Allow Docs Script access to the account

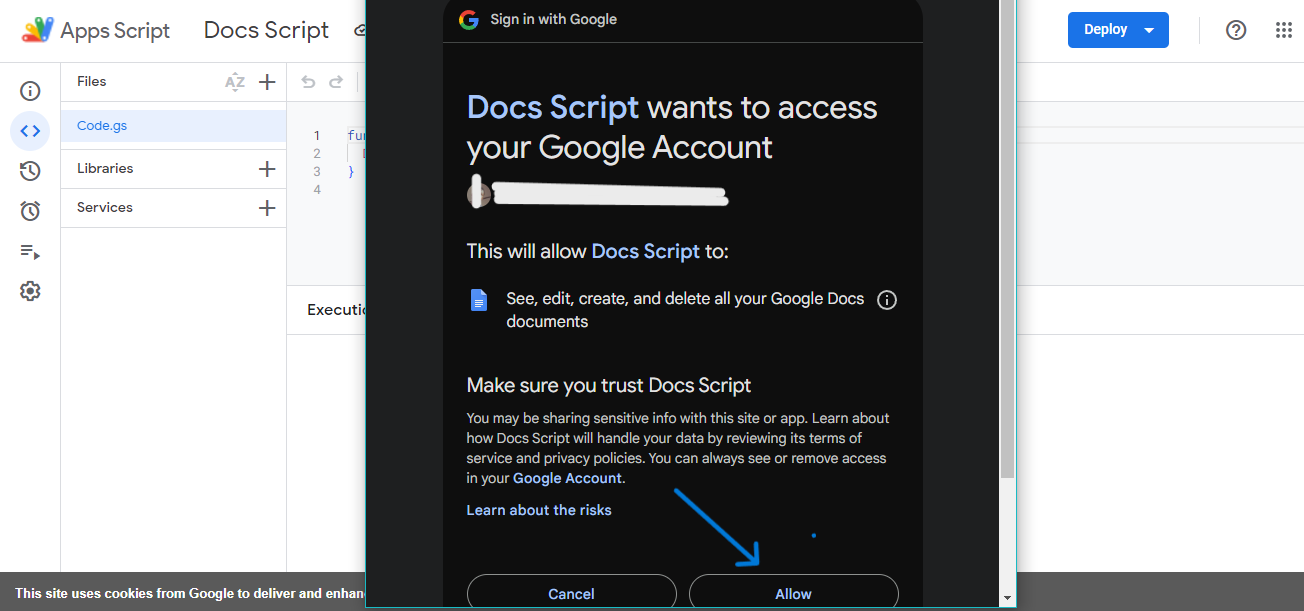pos(794,593)
